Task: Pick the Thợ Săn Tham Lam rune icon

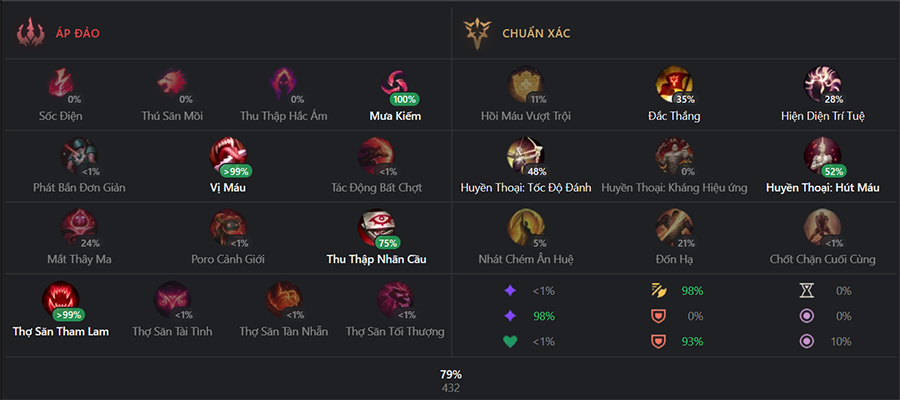Action: pos(60,299)
